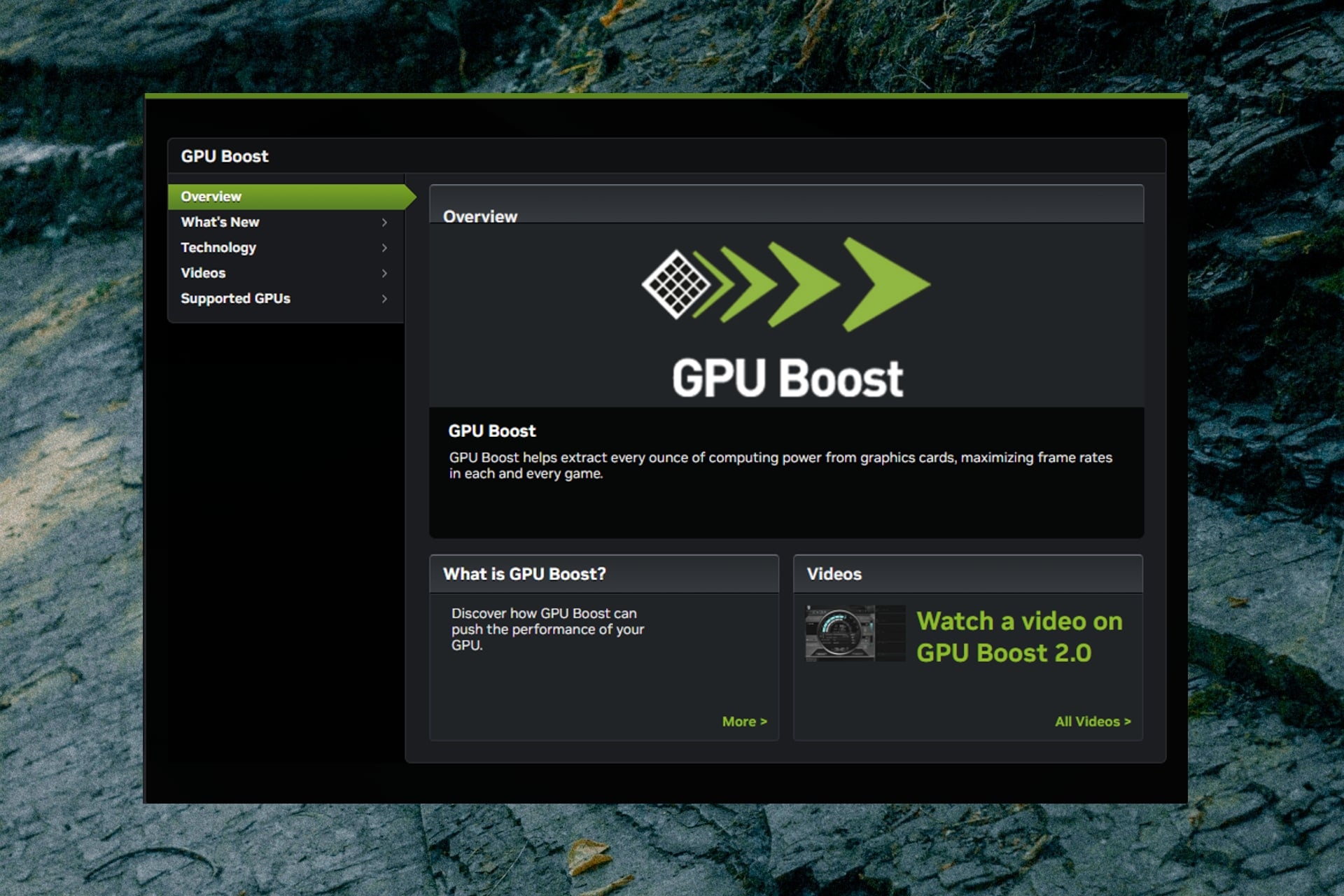This screenshot has height=896, width=1344.
Task: Open All Videos link
Action: pos(1093,721)
